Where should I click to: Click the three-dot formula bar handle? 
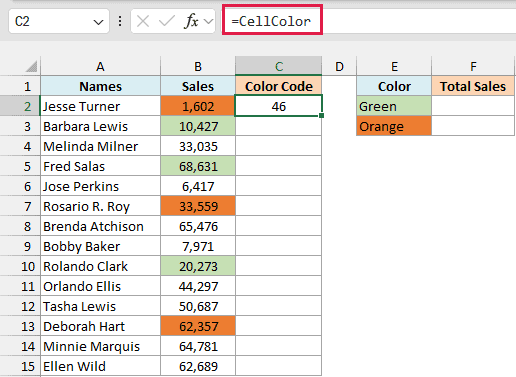tap(120, 21)
